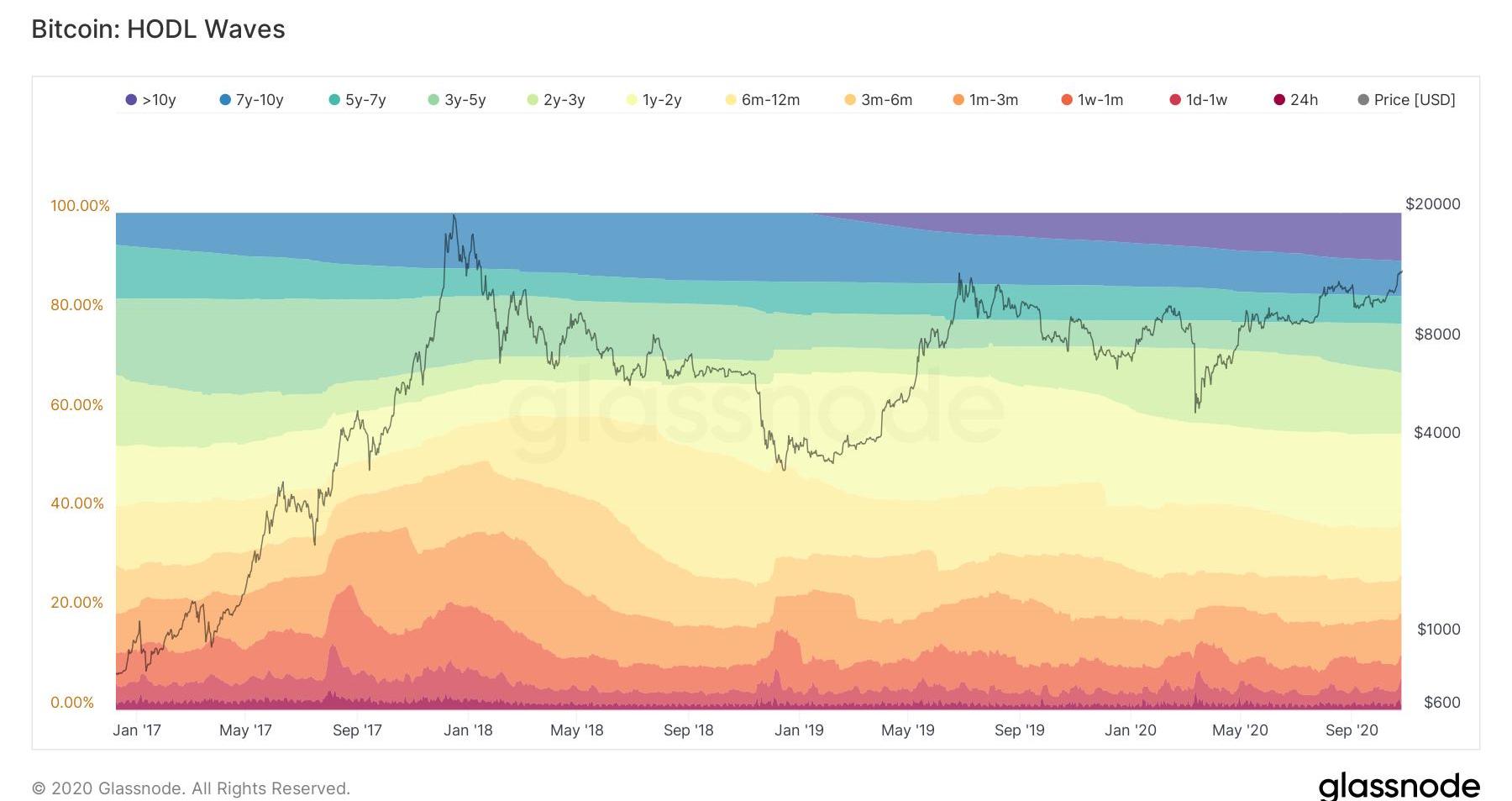Click the red 1d-1w legend dot
Image resolution: width=1512 pixels, height=801 pixels.
[x=1175, y=100]
